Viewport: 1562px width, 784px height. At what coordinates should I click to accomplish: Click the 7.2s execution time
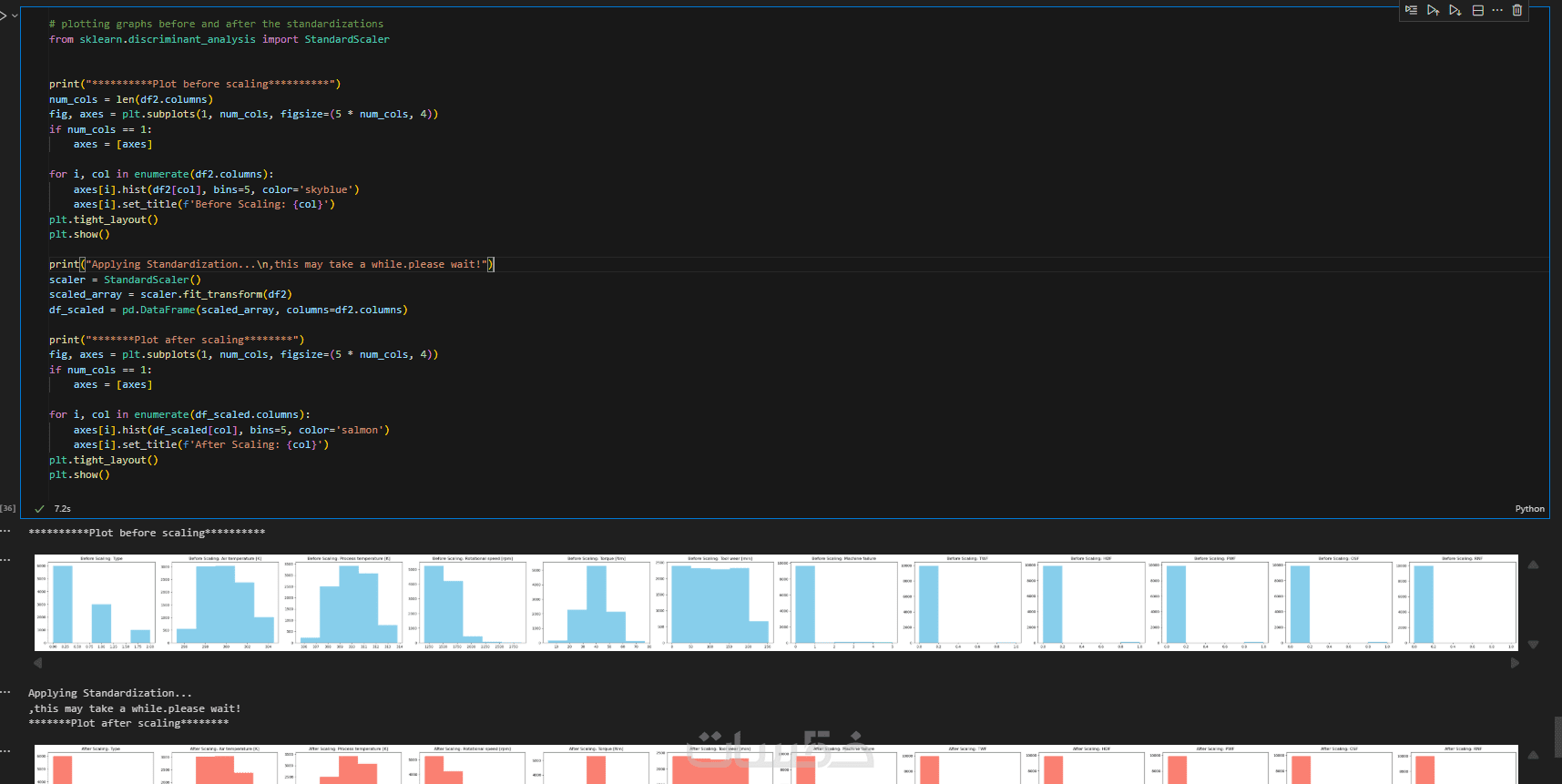click(62, 509)
